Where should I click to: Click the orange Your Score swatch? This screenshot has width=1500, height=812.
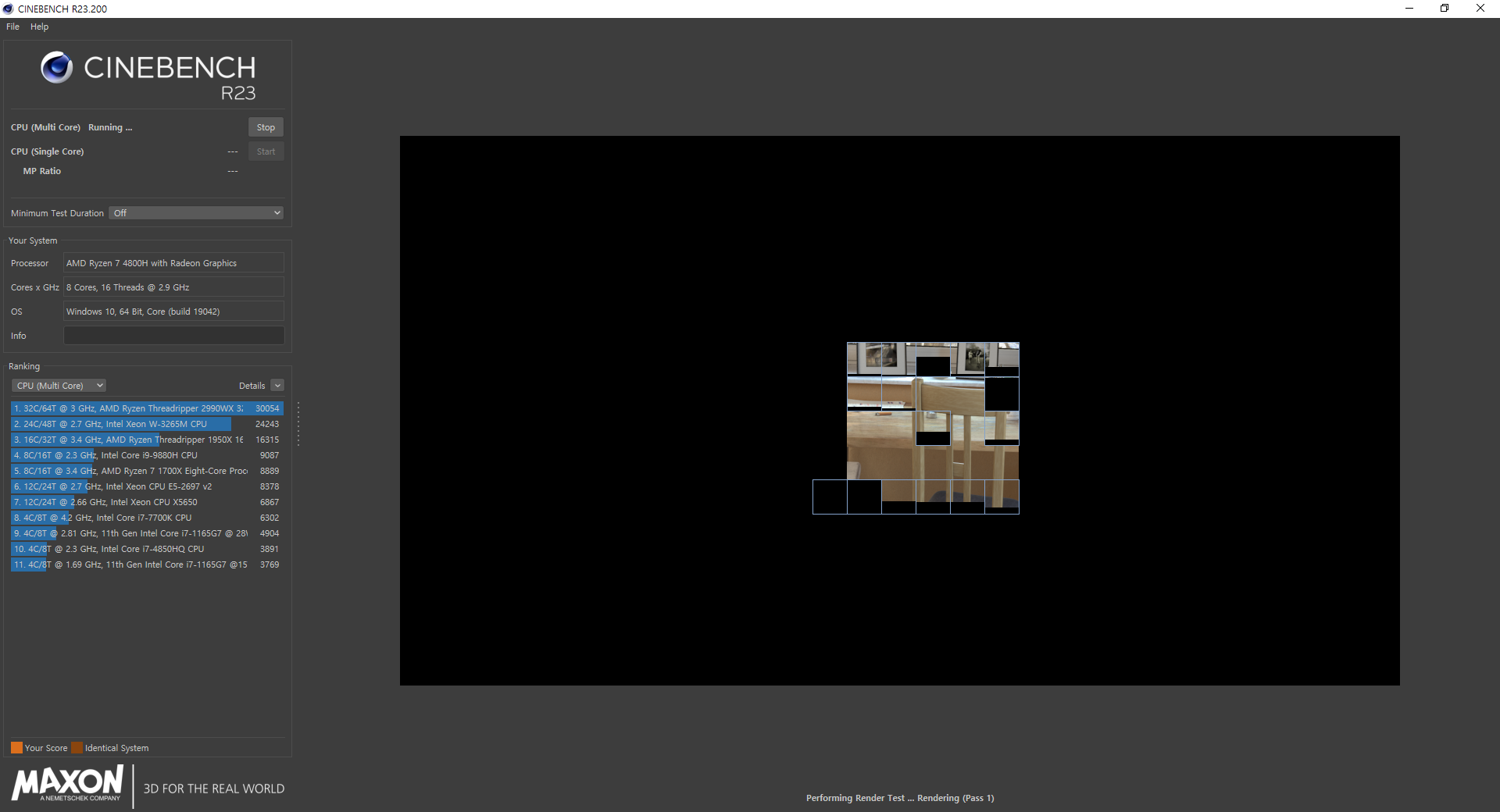tap(16, 747)
